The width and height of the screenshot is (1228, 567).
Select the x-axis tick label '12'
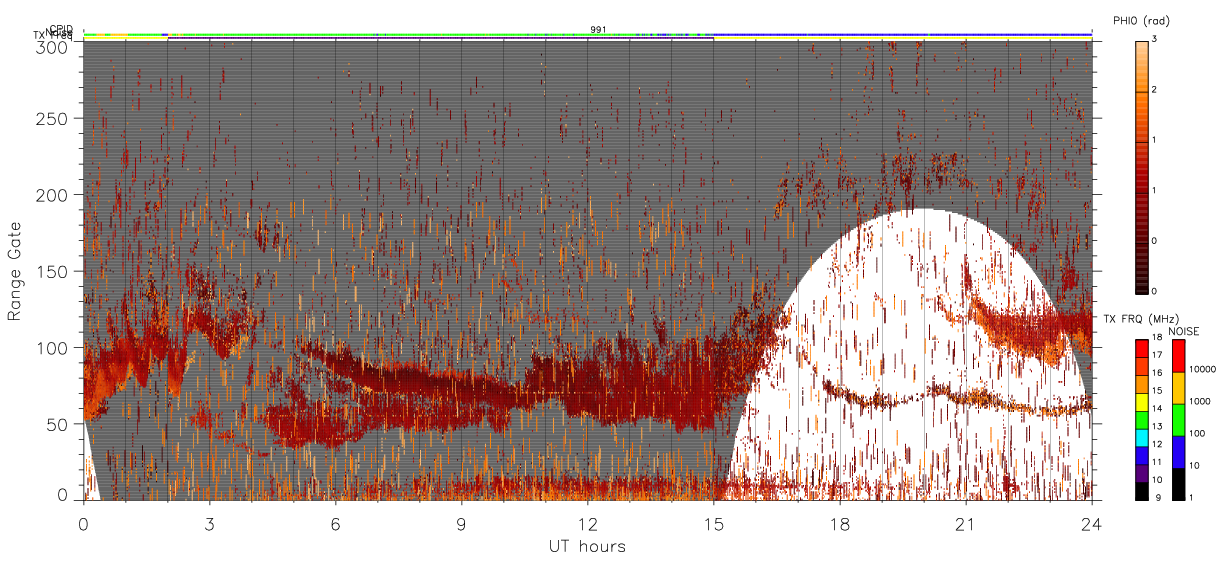point(587,523)
